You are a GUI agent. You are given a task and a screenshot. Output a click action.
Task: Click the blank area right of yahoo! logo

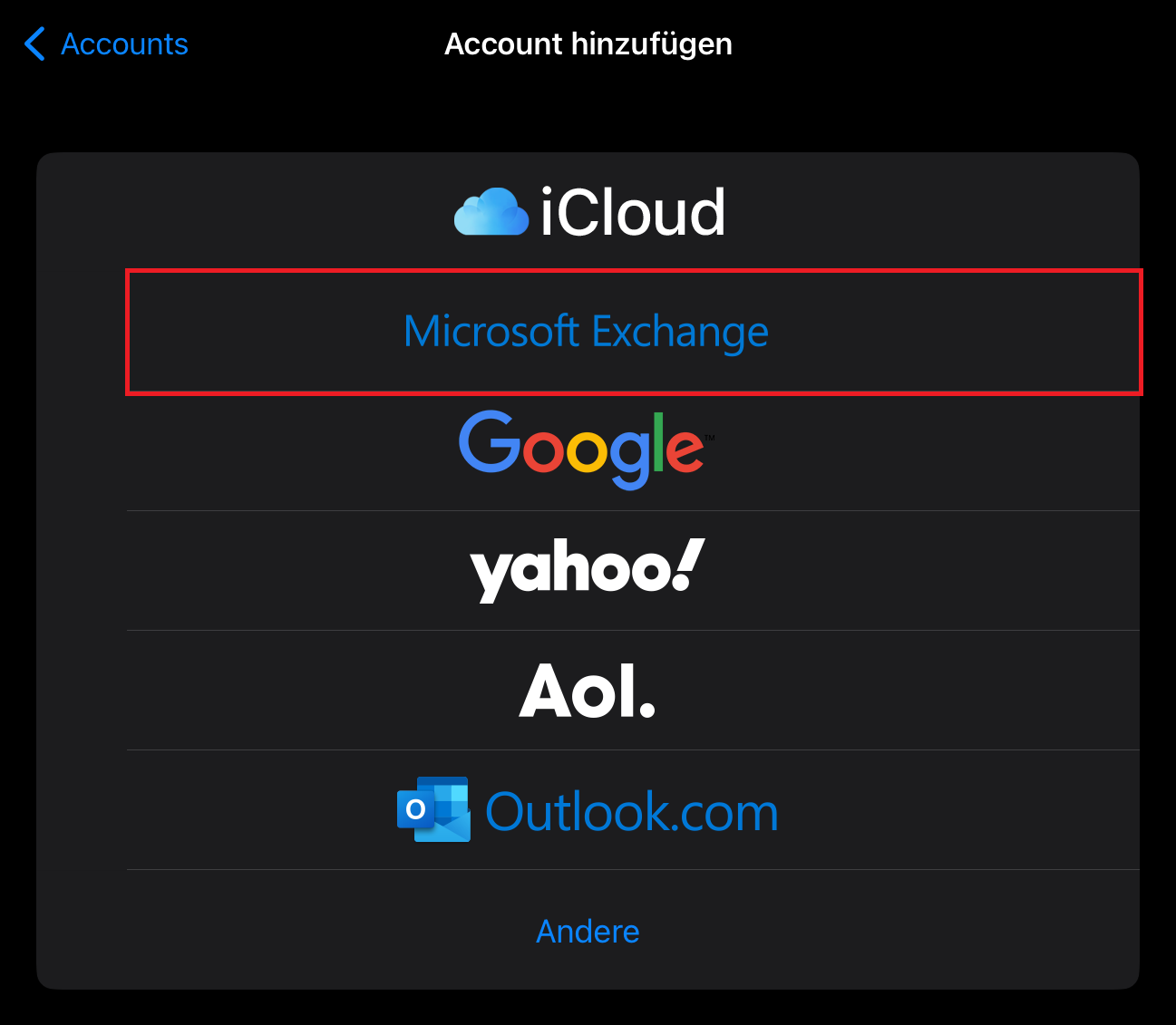pyautogui.click(x=907, y=571)
